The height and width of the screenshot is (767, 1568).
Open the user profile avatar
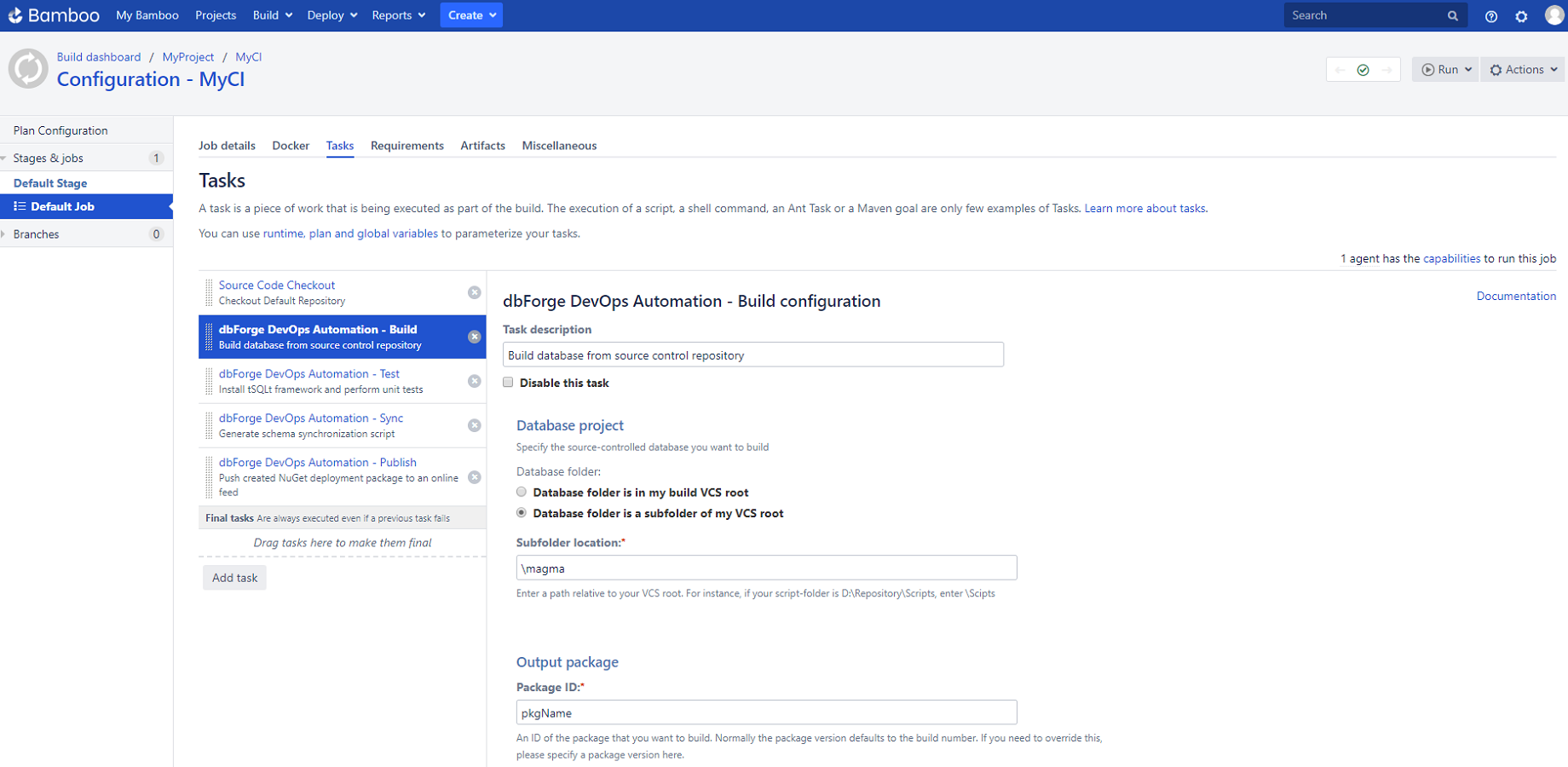[x=1554, y=15]
